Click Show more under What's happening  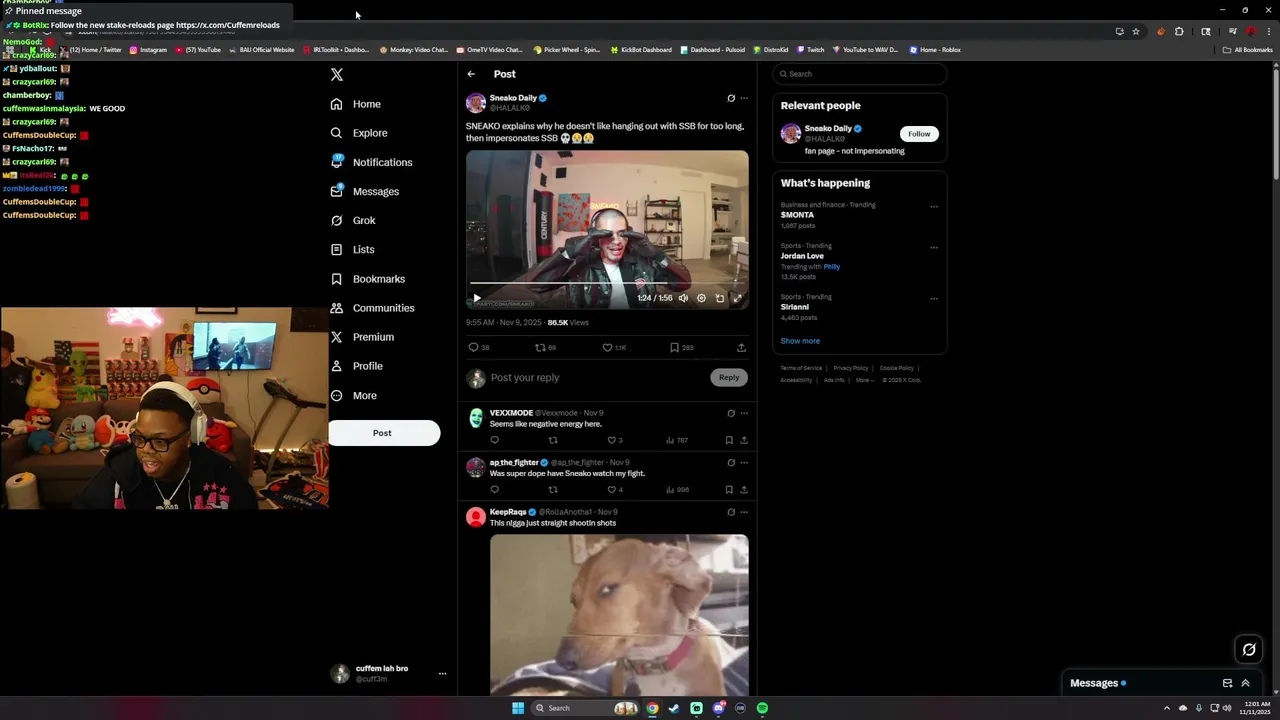(x=800, y=341)
